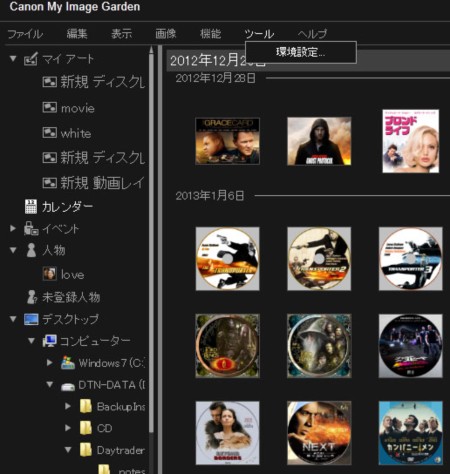Select the movie entry in My Art
The image size is (450, 474).
(78, 108)
